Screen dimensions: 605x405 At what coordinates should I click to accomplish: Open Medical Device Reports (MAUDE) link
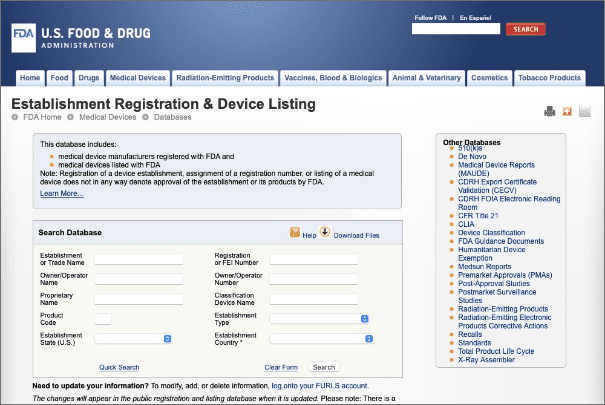tap(496, 169)
